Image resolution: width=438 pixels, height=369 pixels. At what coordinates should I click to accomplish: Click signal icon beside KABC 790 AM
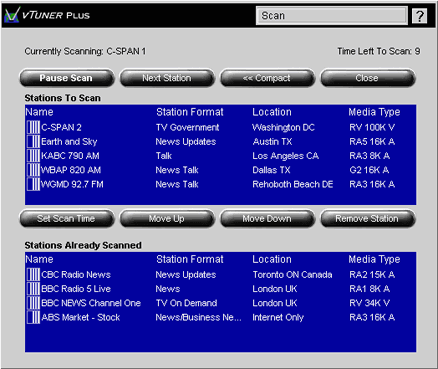(x=33, y=156)
